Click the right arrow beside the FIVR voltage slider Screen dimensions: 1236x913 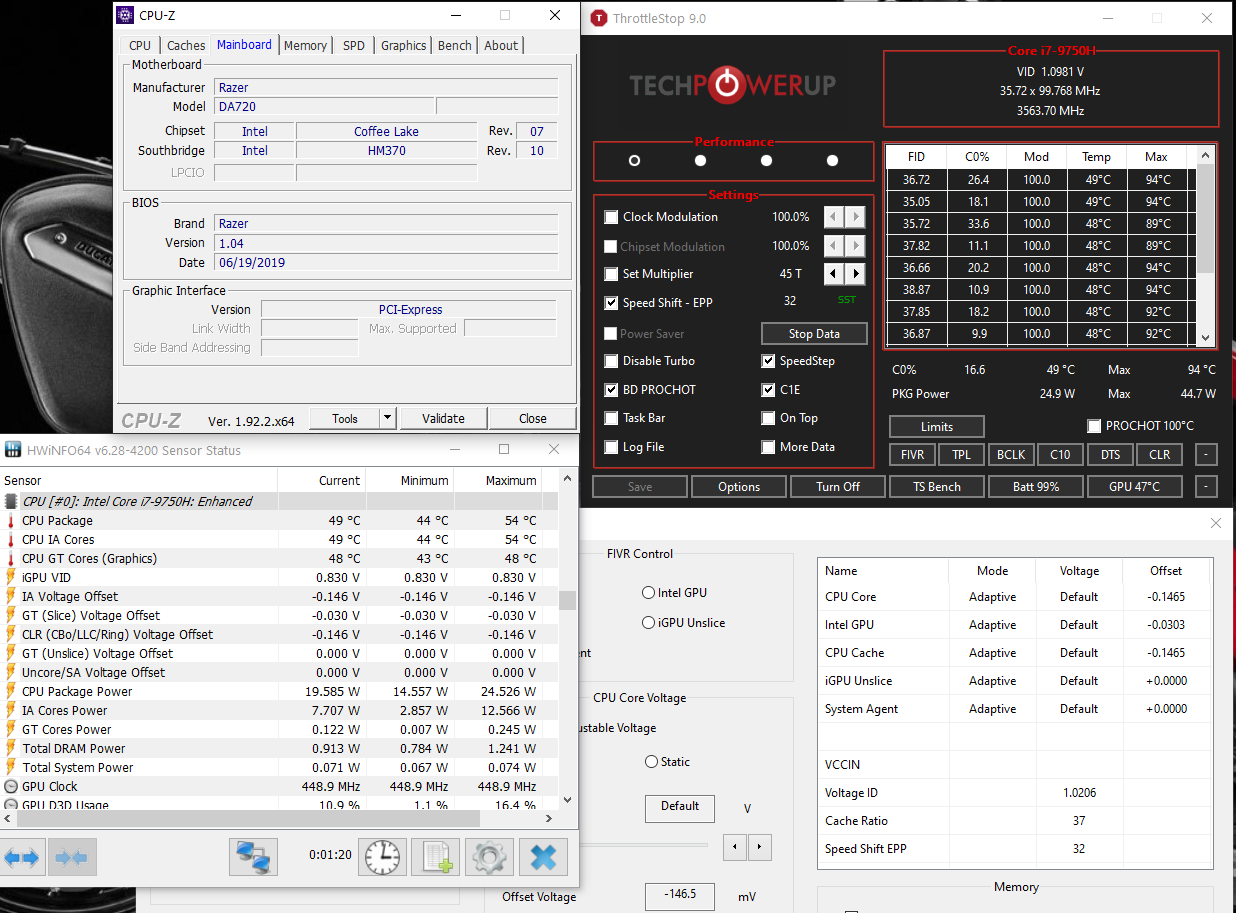click(x=759, y=847)
